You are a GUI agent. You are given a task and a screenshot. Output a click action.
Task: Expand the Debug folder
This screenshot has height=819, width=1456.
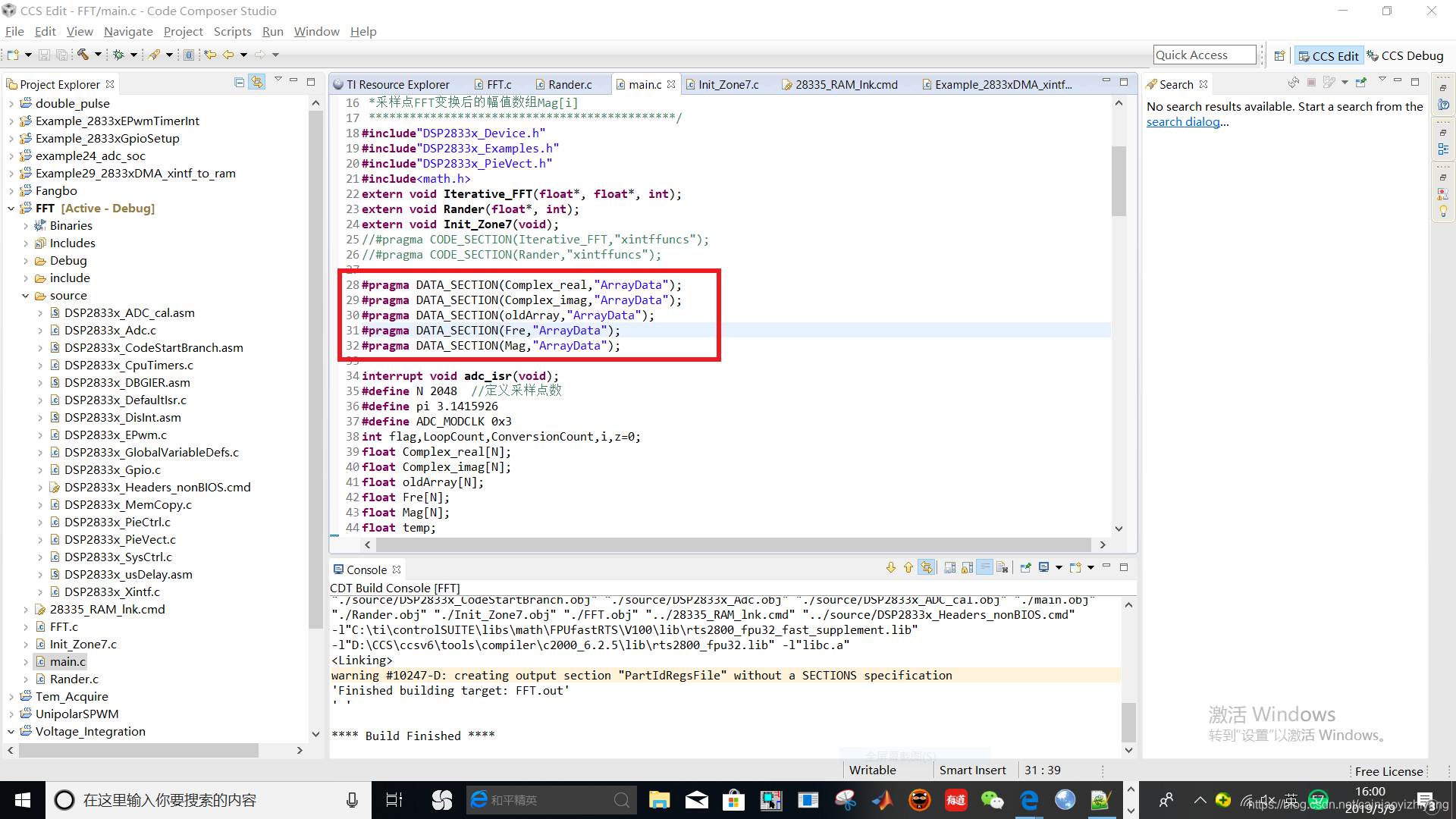(25, 261)
